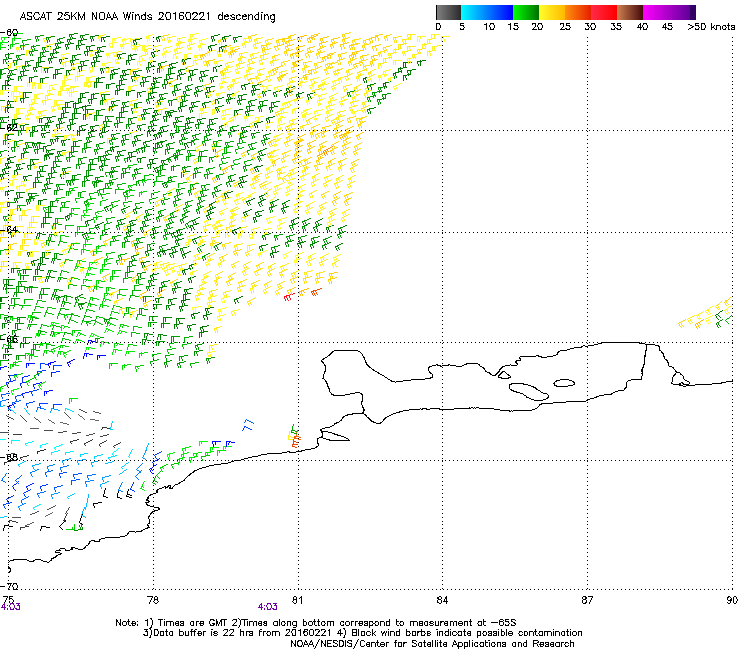The height and width of the screenshot is (650, 740).
Task: Click the small island outline near longitude 89
Action: click(680, 379)
